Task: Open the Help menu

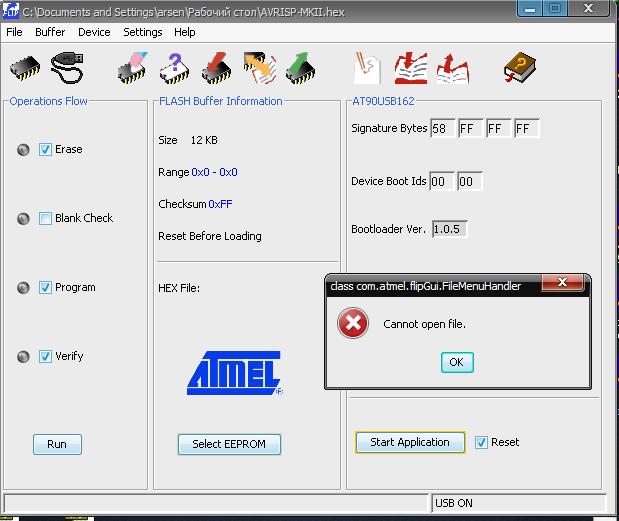Action: 184,32
